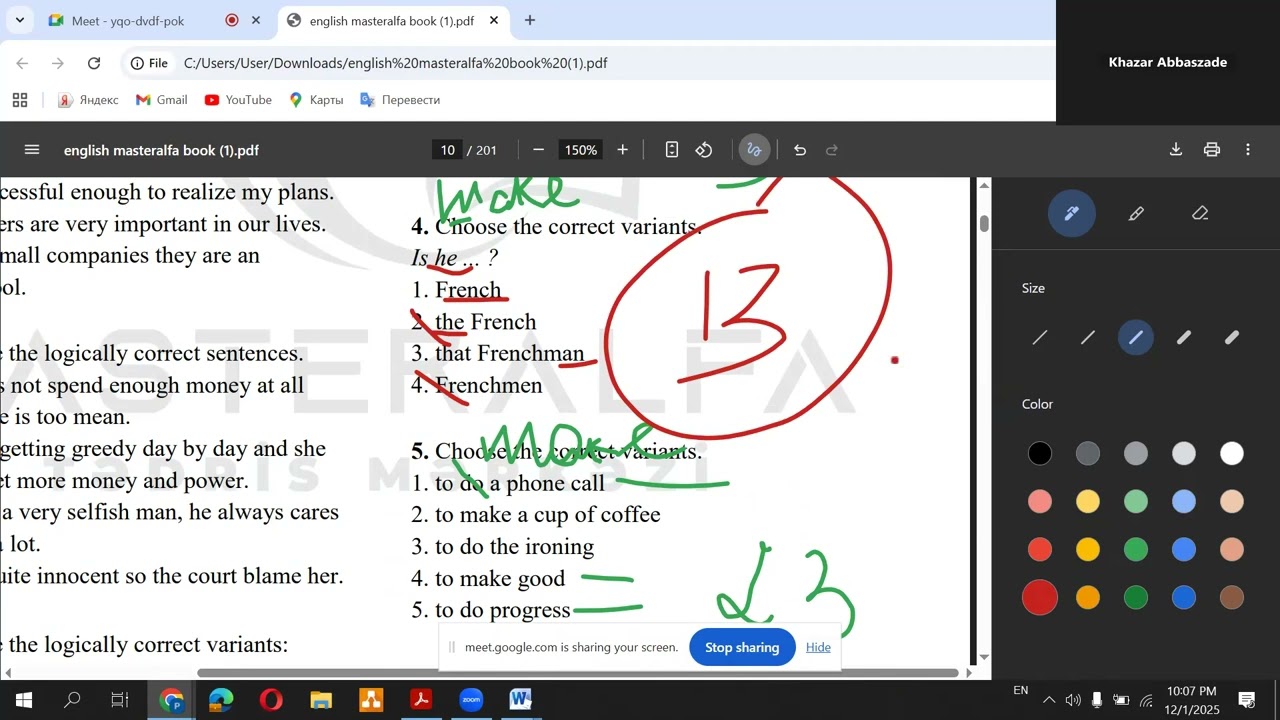This screenshot has height=720, width=1280.
Task: Download the PDF file
Action: point(1176,150)
